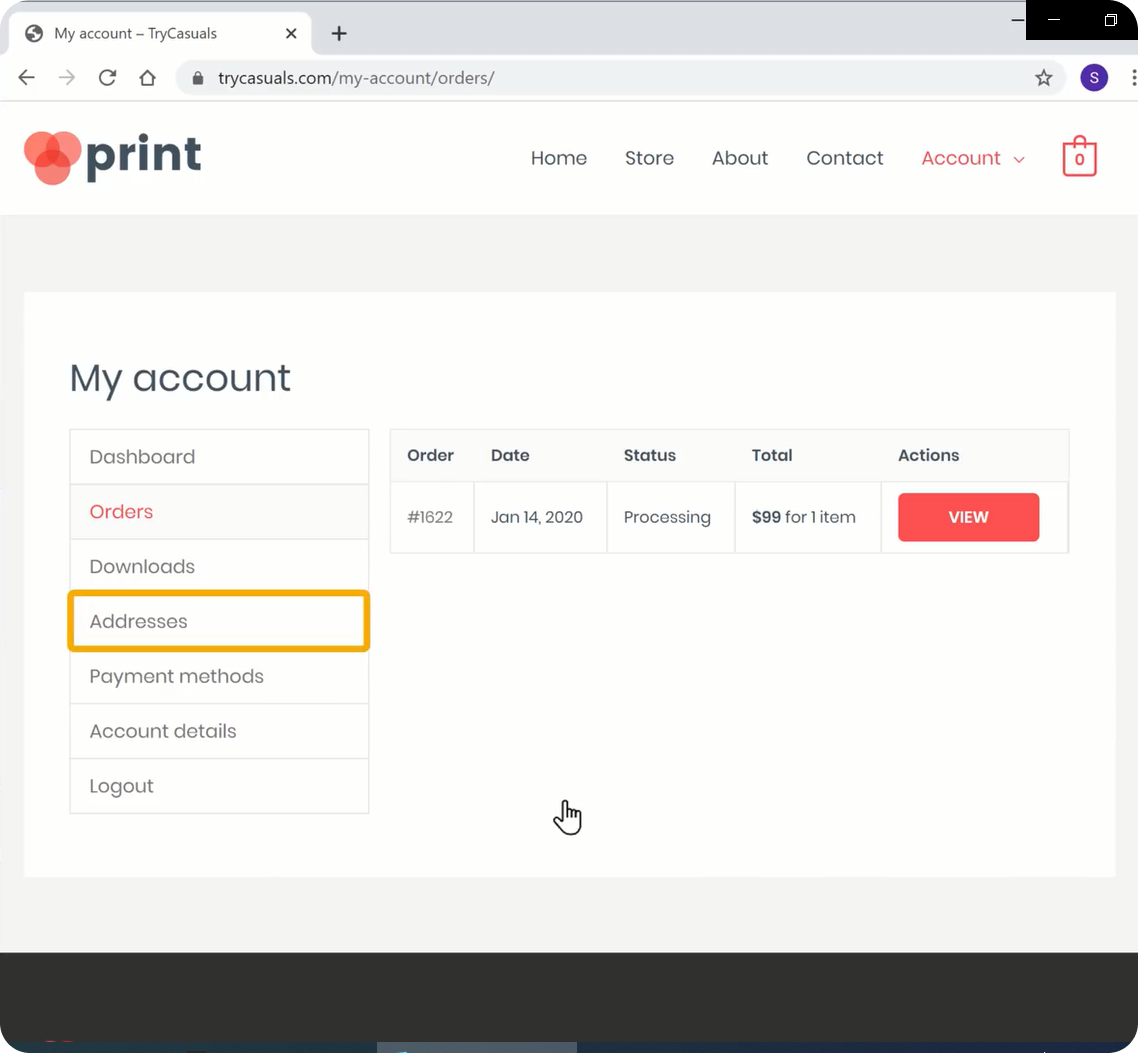Click Account in top navigation
Viewport: 1138px width, 1053px height.
(x=961, y=158)
